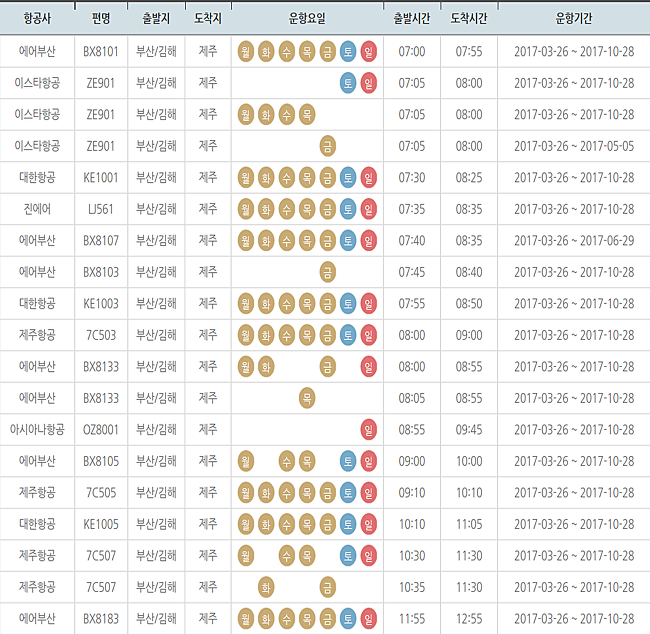Click the 일 day icon in the 07:05 weekend ZE901 row
Image resolution: width=650 pixels, height=634 pixels.
(x=369, y=83)
